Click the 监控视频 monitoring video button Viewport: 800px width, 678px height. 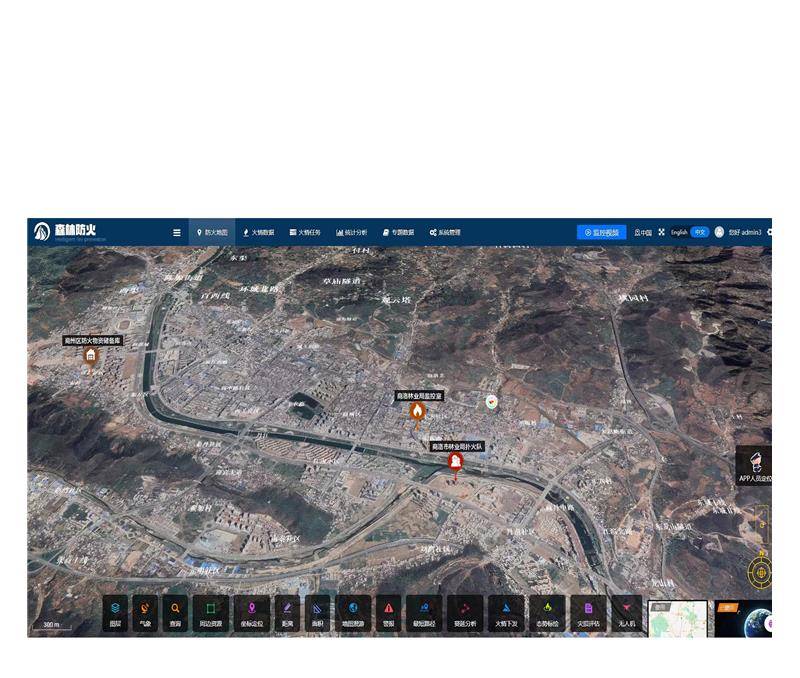(x=601, y=232)
